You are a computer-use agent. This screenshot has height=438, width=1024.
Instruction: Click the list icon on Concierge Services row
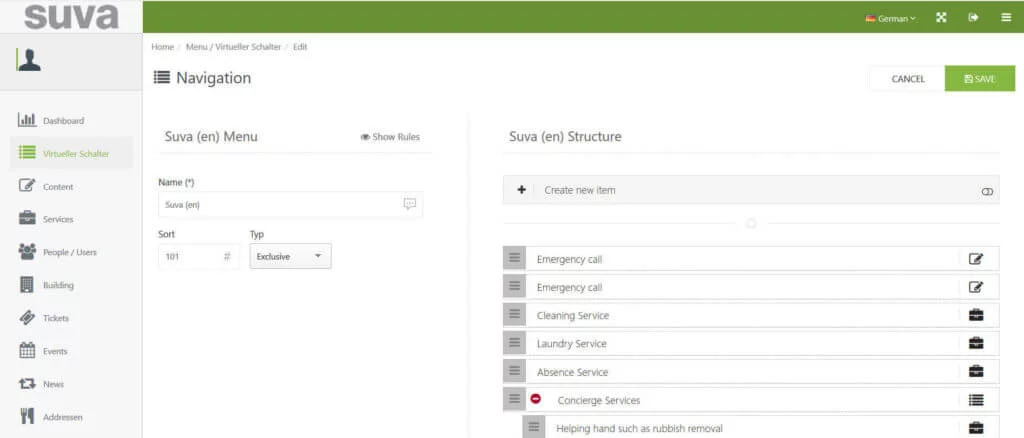tap(976, 400)
